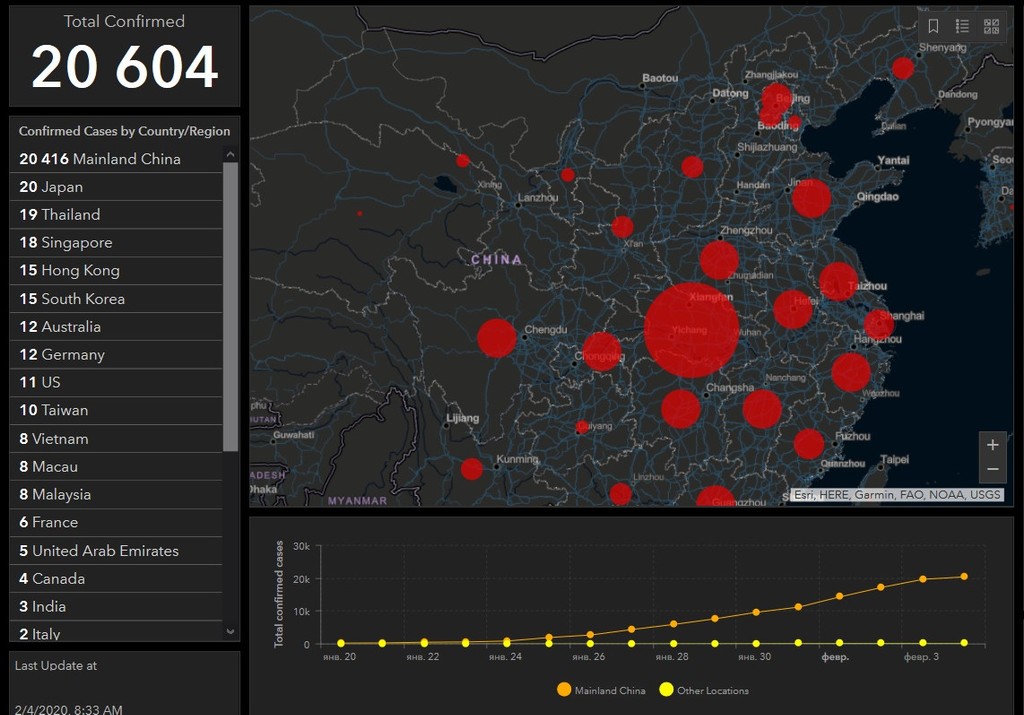Select '20 Japan' list row
This screenshot has width=1024, height=715.
116,187
